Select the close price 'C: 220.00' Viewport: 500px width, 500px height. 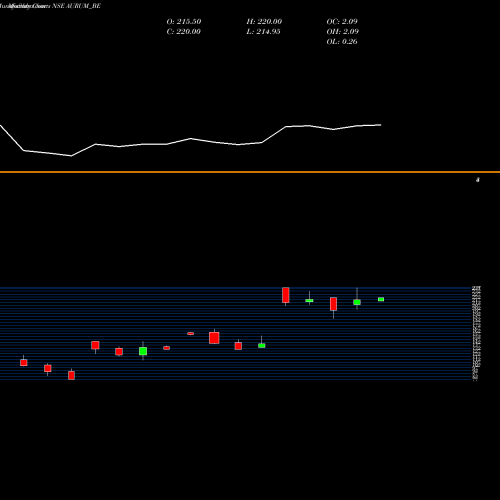point(183,32)
